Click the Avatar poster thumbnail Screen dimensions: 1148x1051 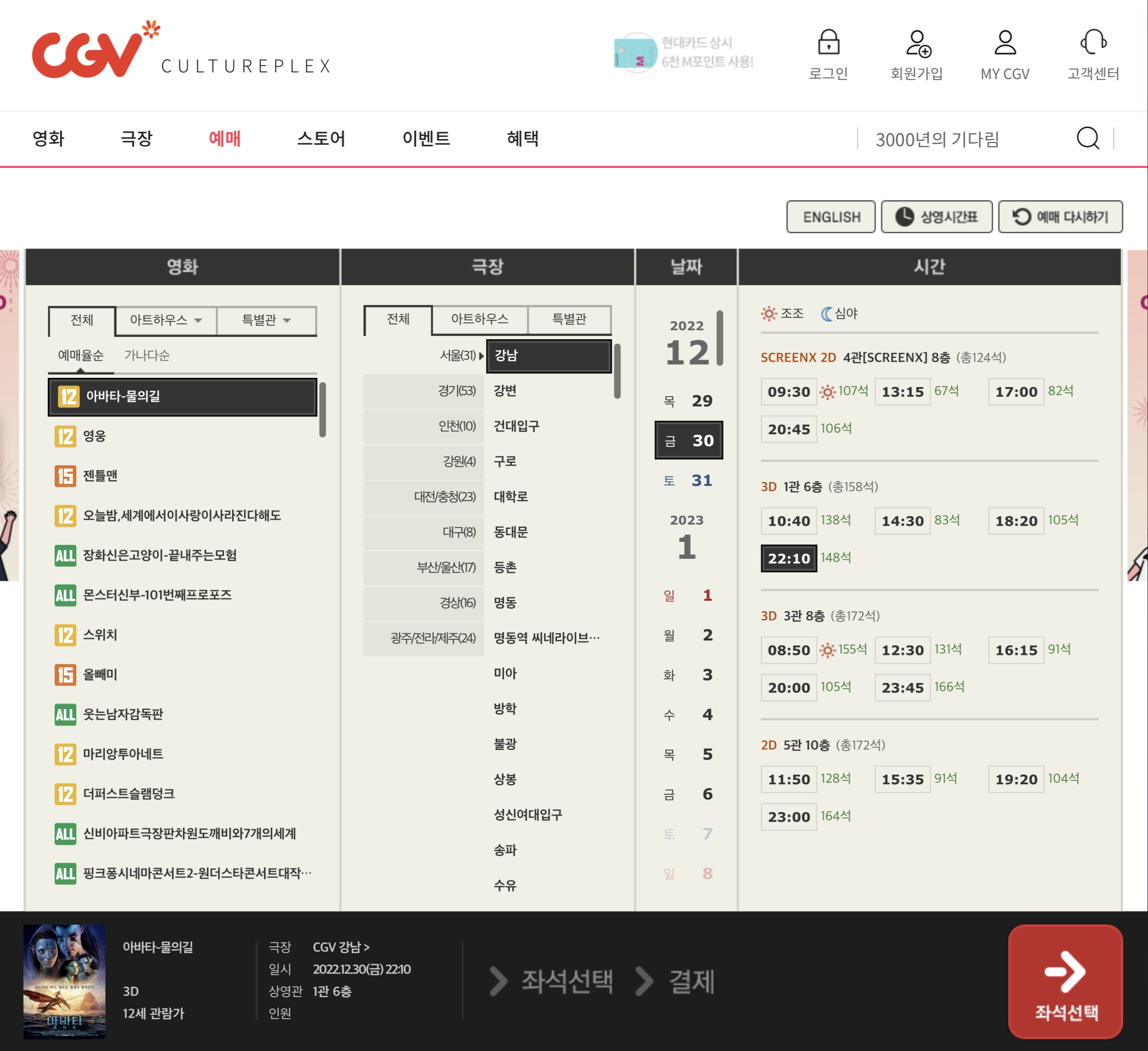pyautogui.click(x=64, y=981)
